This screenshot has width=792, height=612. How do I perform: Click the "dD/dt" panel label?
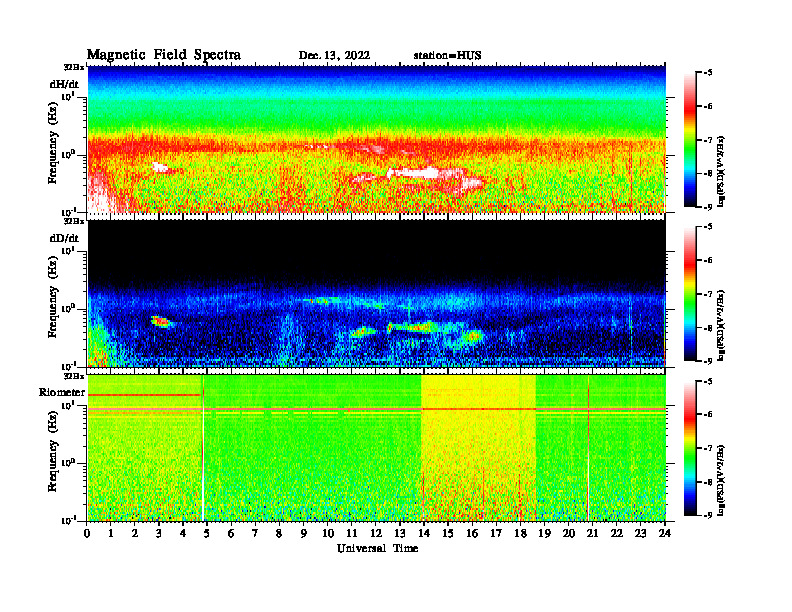[64, 238]
